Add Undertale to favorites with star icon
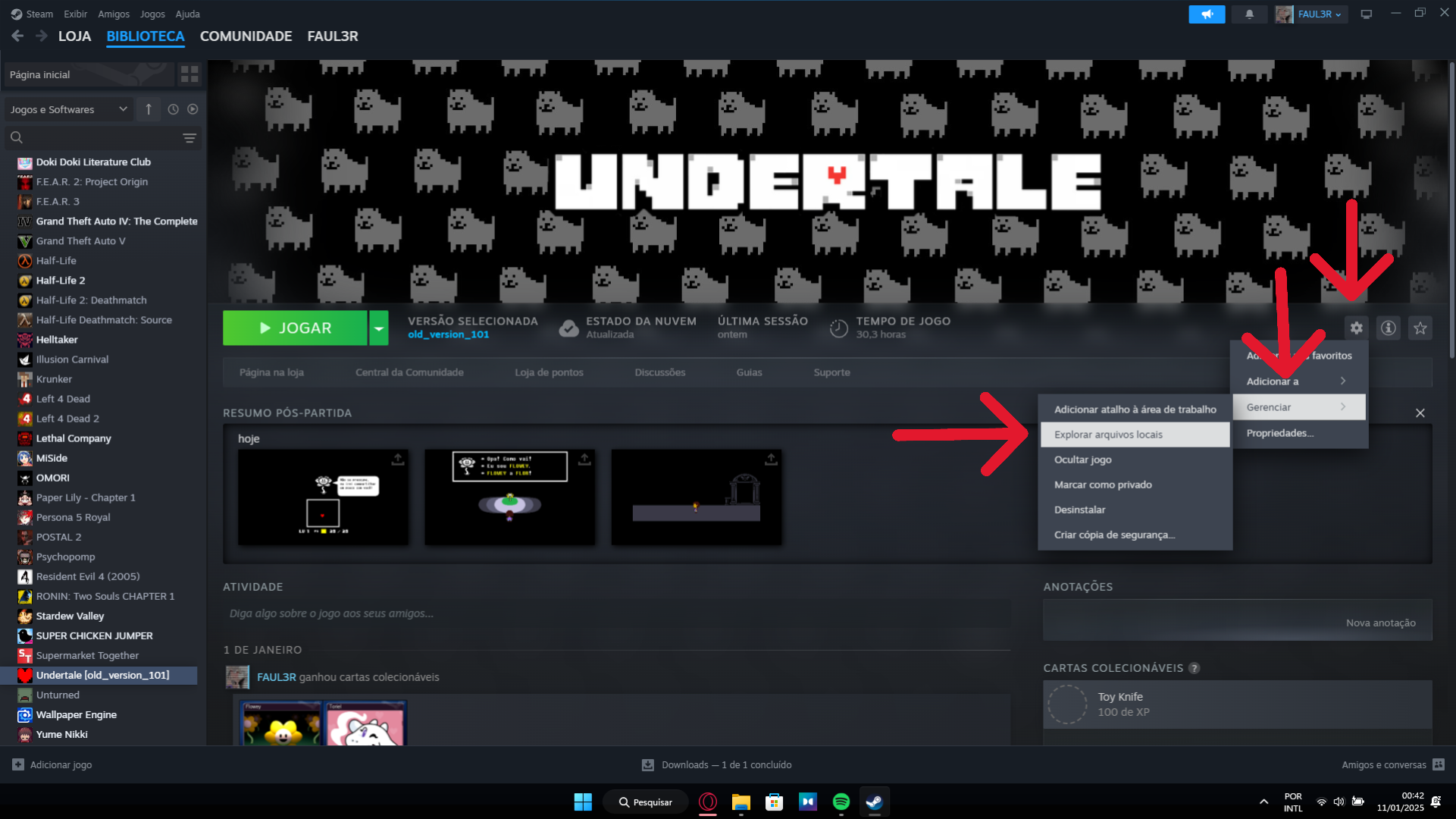Viewport: 1456px width, 819px height. point(1420,328)
